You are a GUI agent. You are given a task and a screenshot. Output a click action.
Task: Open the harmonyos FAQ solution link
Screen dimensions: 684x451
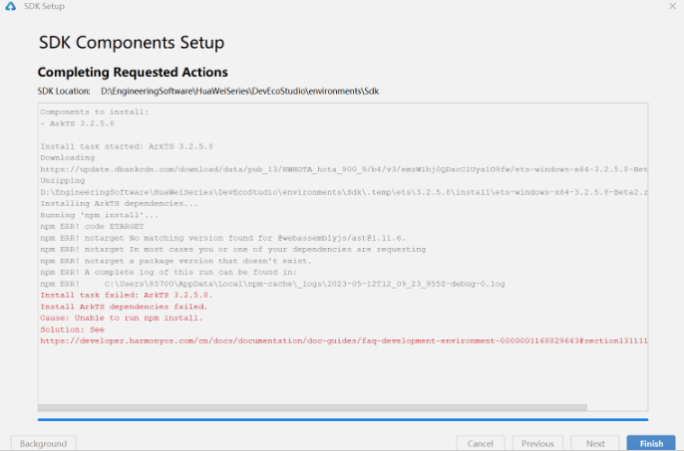pyautogui.click(x=344, y=341)
